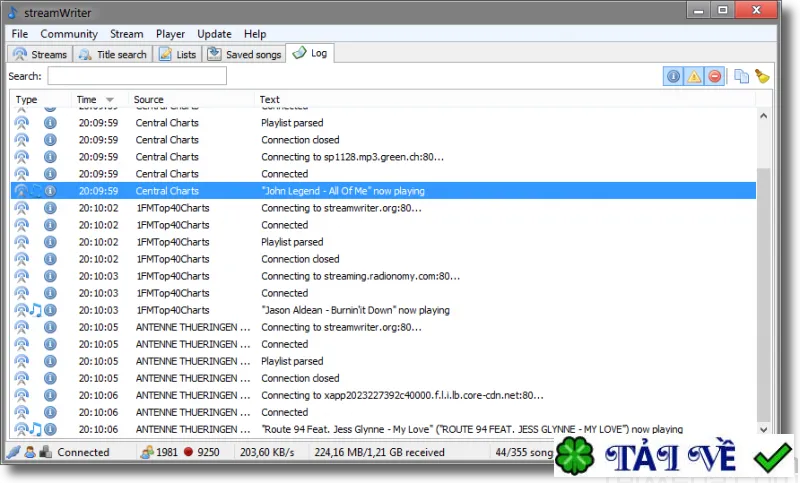Select ANTENNE THUERINGEN "Connection closed" entry

pos(383,378)
